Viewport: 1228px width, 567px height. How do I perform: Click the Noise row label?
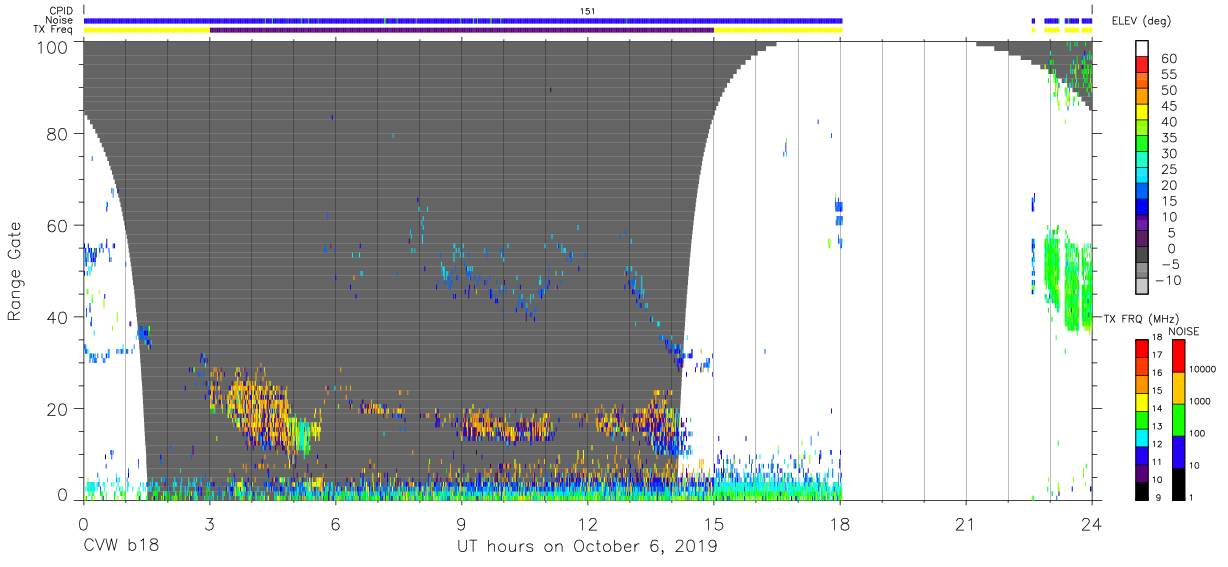(x=61, y=20)
